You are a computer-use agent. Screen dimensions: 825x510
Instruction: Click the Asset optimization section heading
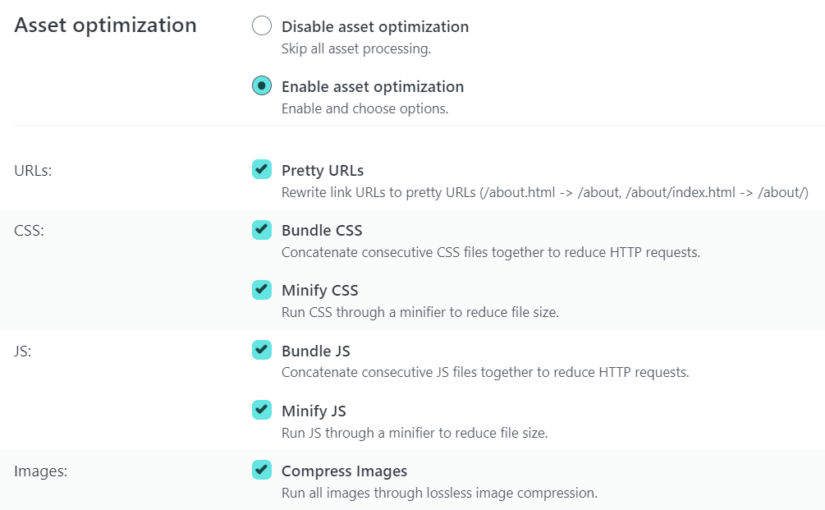pos(105,25)
